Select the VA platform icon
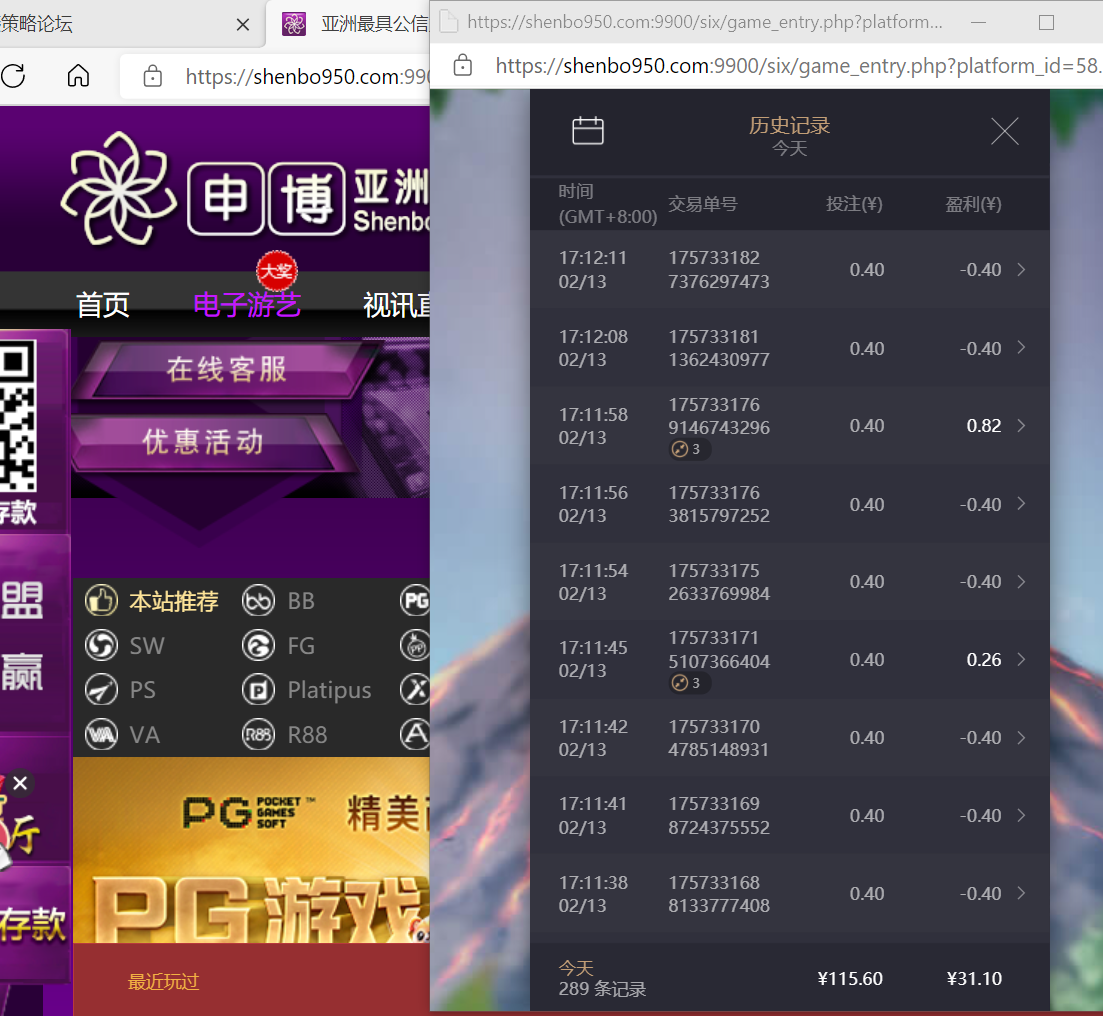 [x=101, y=735]
